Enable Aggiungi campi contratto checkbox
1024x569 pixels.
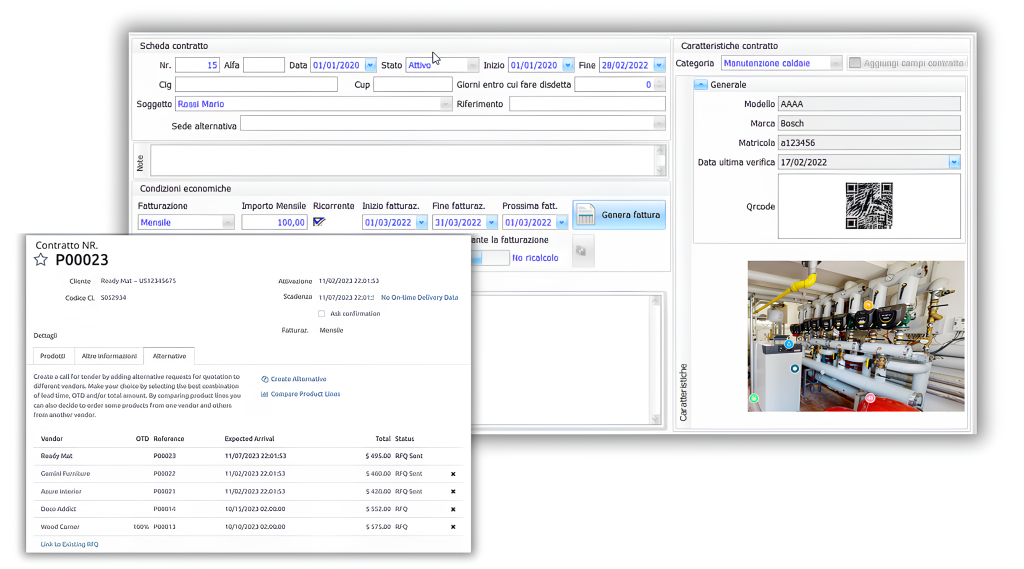(855, 63)
